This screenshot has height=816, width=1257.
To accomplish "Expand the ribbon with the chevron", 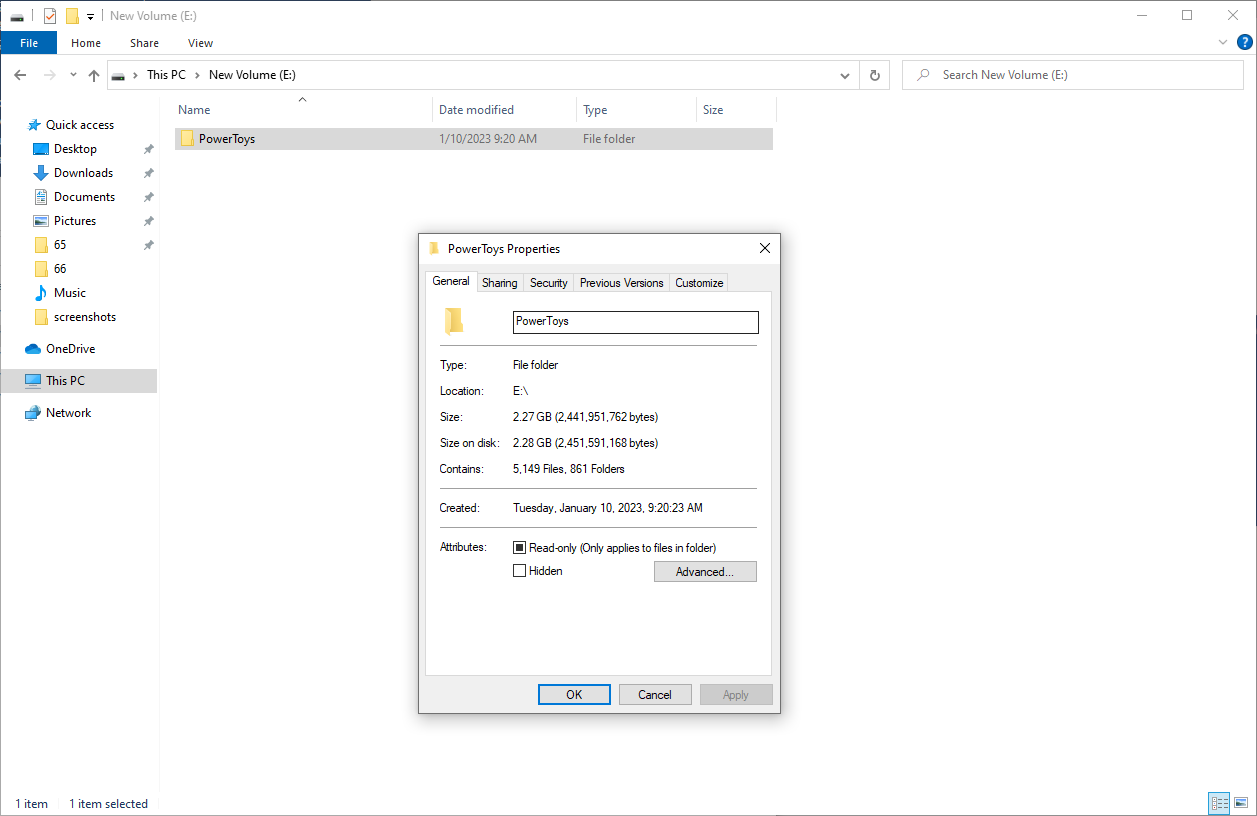I will pos(1222,43).
